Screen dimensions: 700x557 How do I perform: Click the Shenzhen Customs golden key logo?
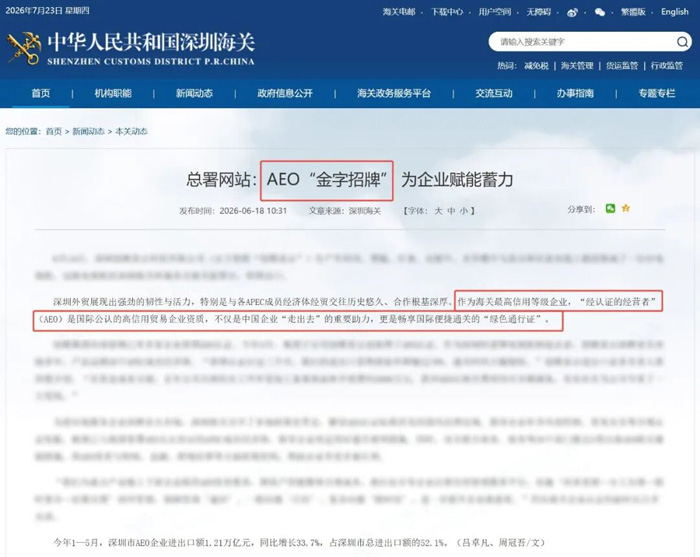coord(23,49)
